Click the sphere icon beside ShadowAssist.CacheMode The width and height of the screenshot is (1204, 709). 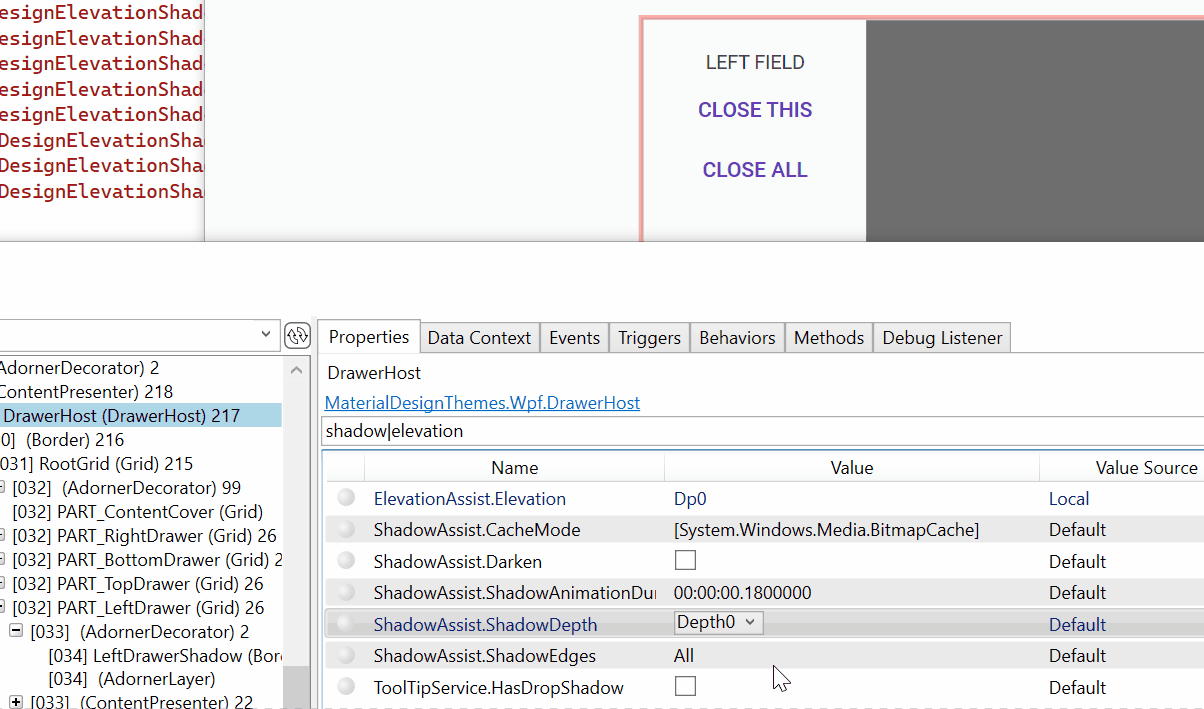[x=346, y=529]
